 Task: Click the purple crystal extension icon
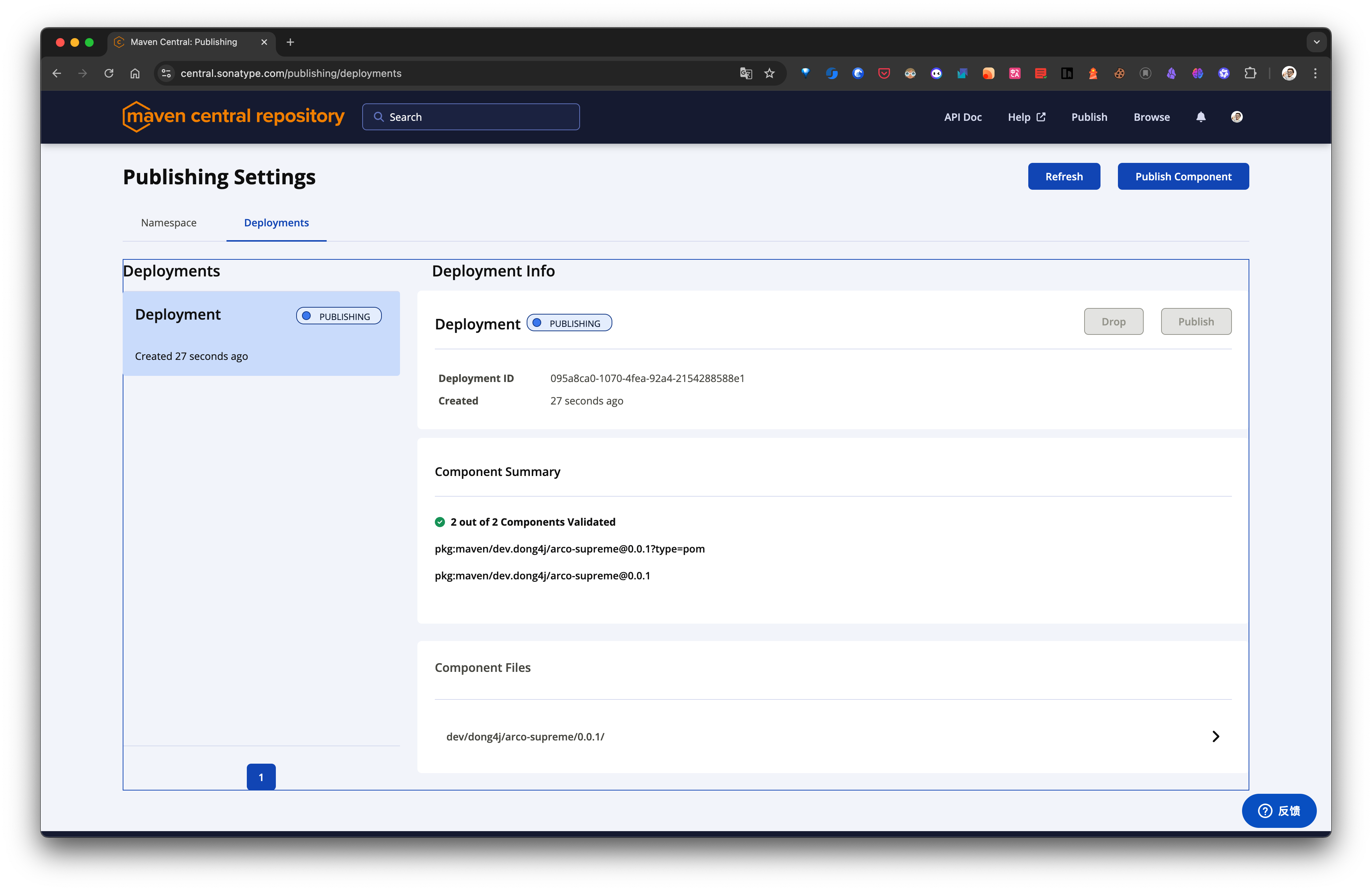[1171, 73]
